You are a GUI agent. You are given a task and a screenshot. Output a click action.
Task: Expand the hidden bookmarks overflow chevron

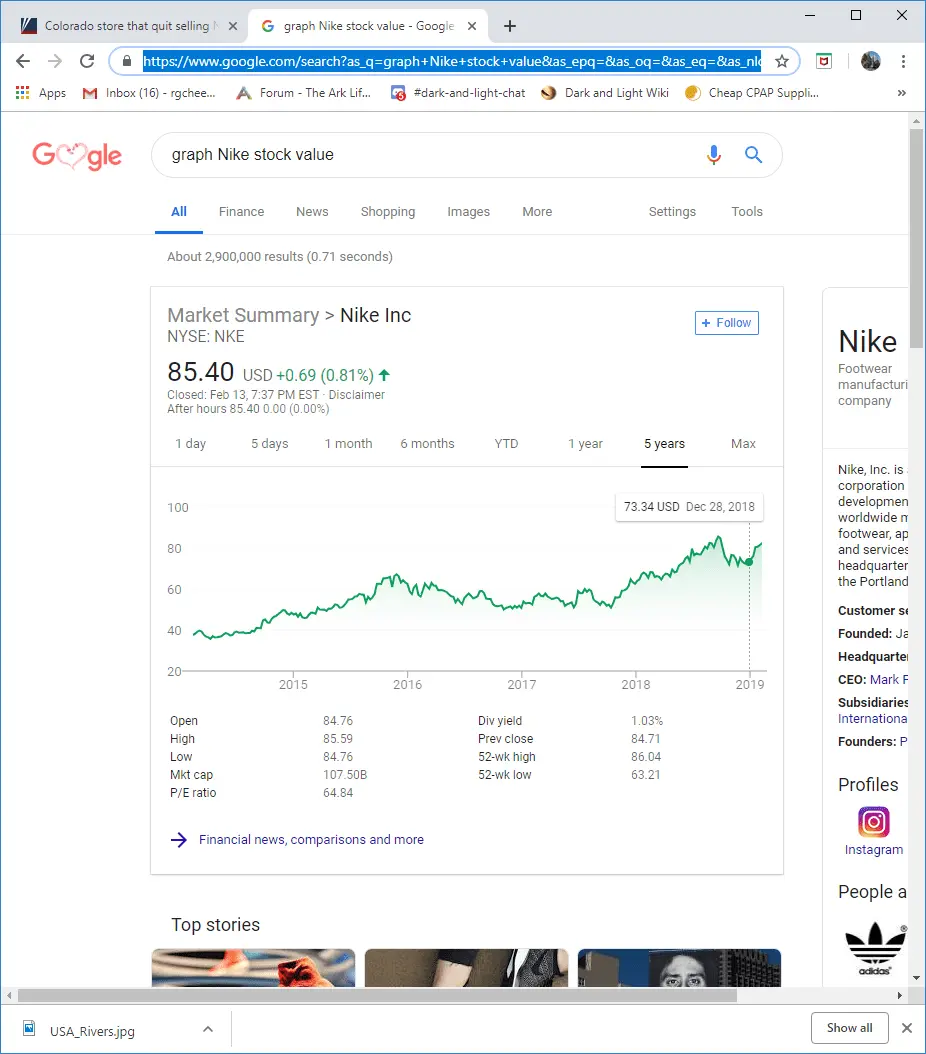click(902, 93)
